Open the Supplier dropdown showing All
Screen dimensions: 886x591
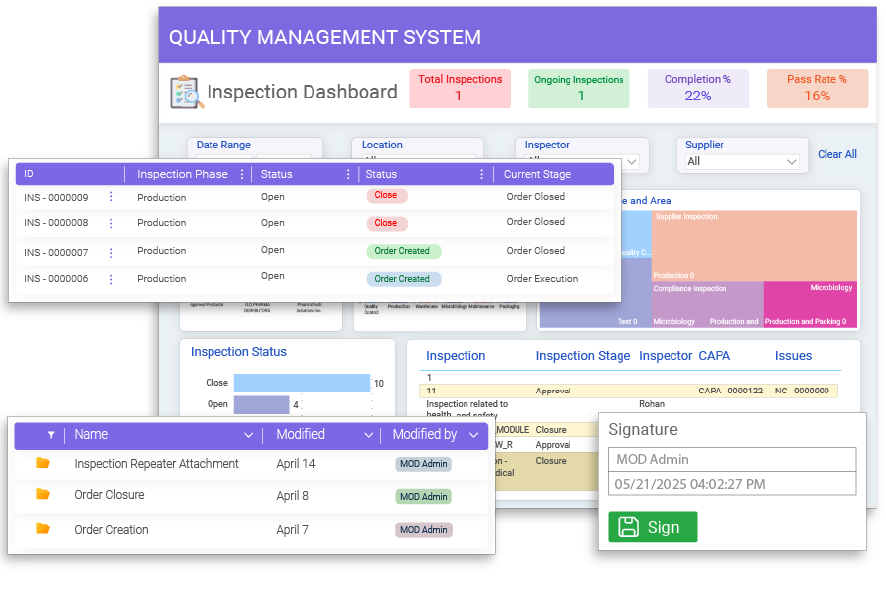coord(742,159)
